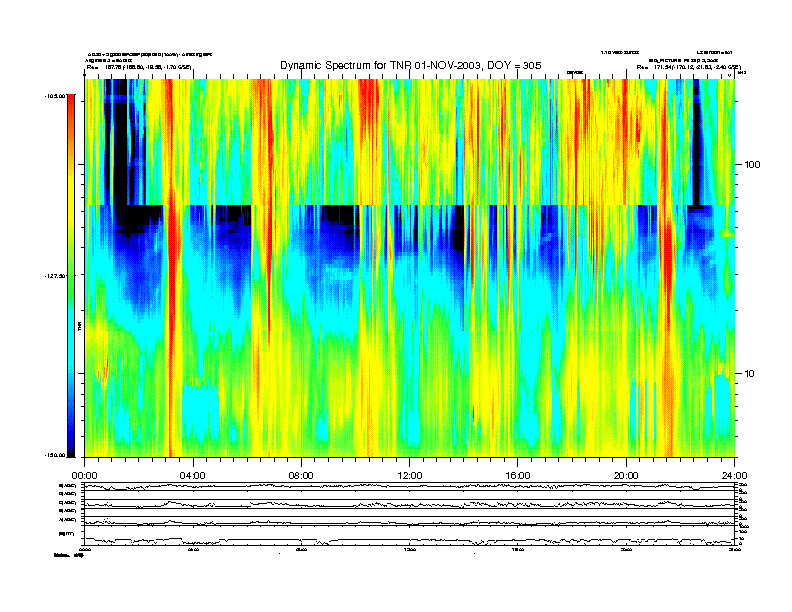Screen dimensions: 792x612
Task: Click the 100 frequency axis label
Action: point(752,165)
